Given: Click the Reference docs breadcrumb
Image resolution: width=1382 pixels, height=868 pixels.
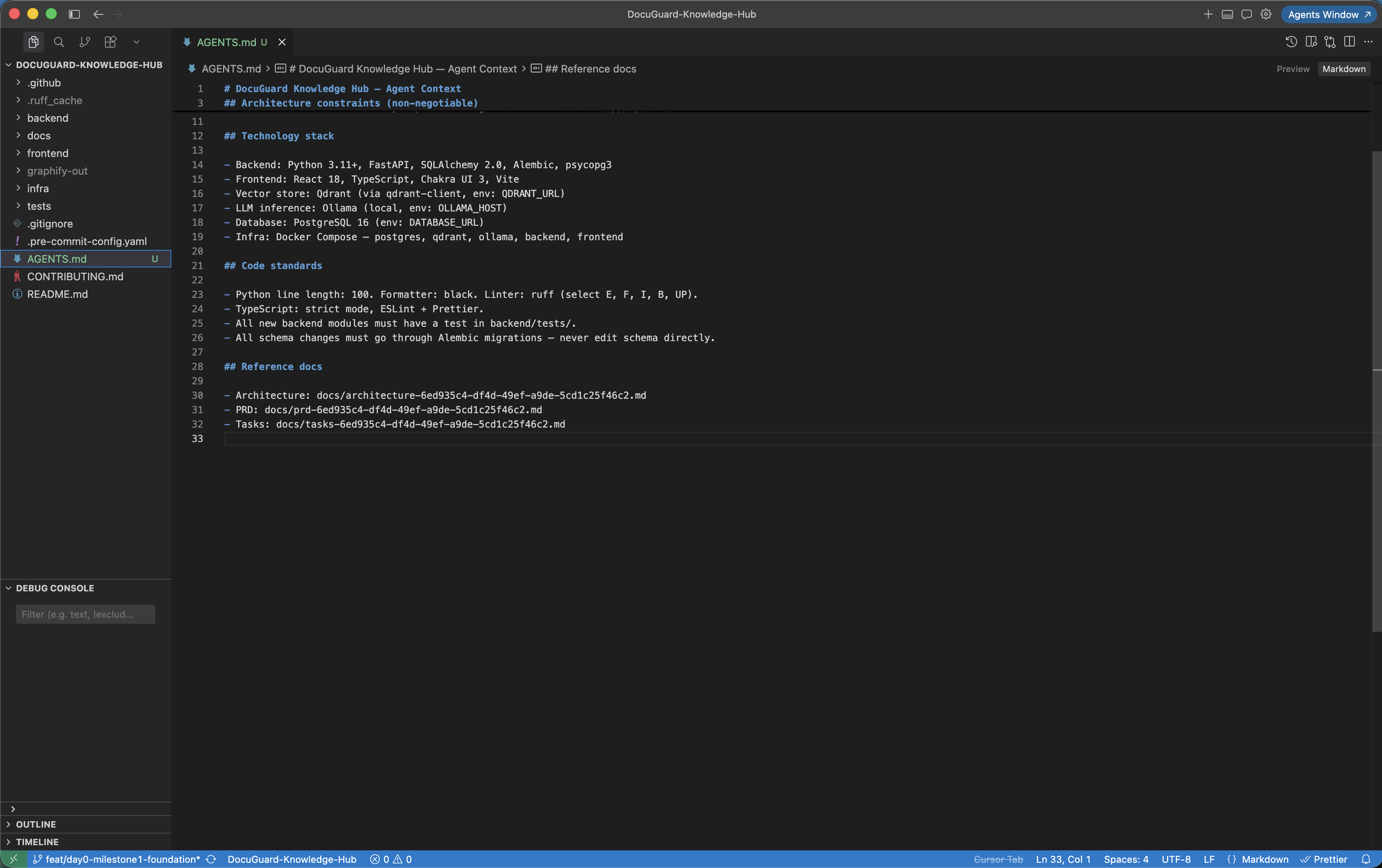Looking at the screenshot, I should pyautogui.click(x=590, y=69).
